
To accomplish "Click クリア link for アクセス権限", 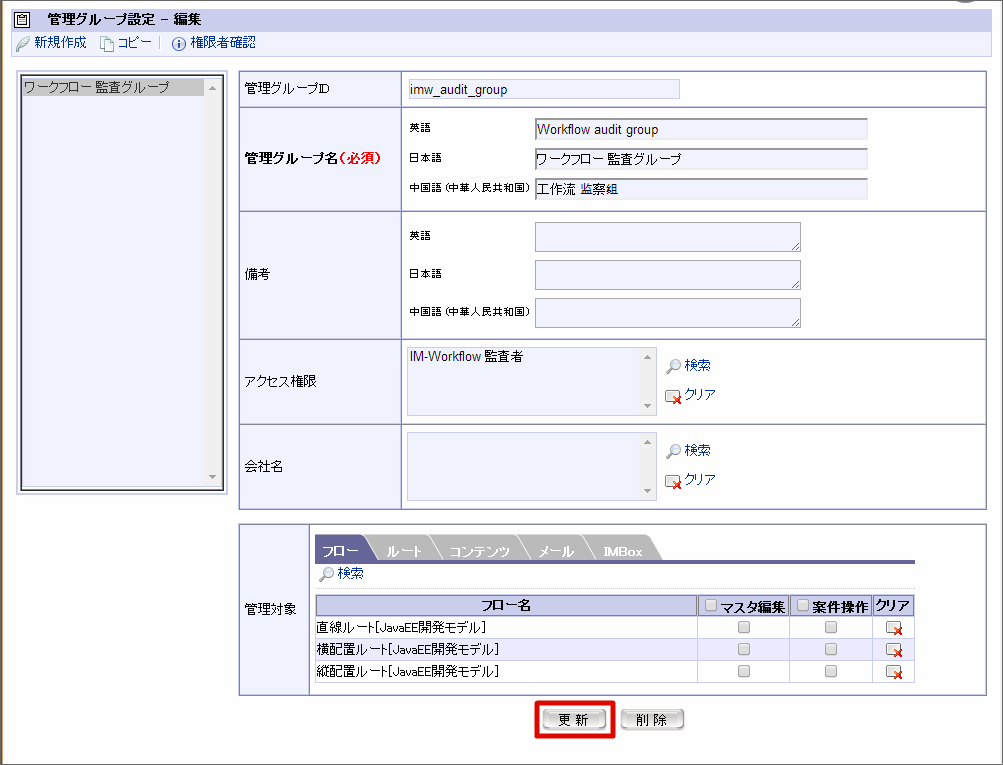I will (700, 395).
